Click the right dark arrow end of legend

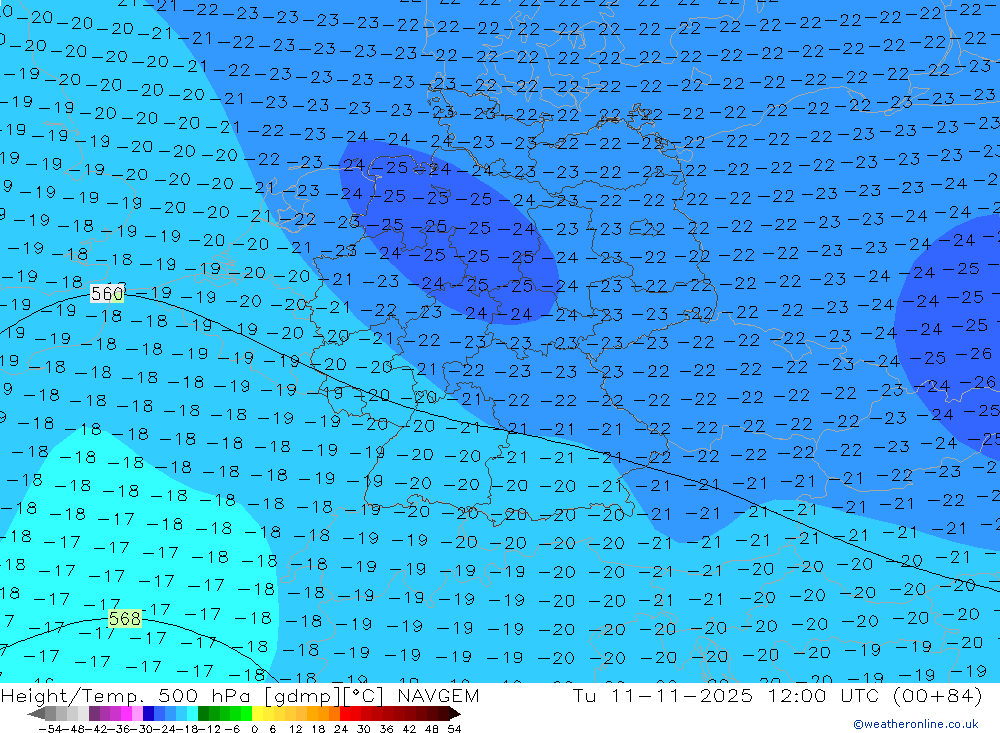(x=455, y=714)
